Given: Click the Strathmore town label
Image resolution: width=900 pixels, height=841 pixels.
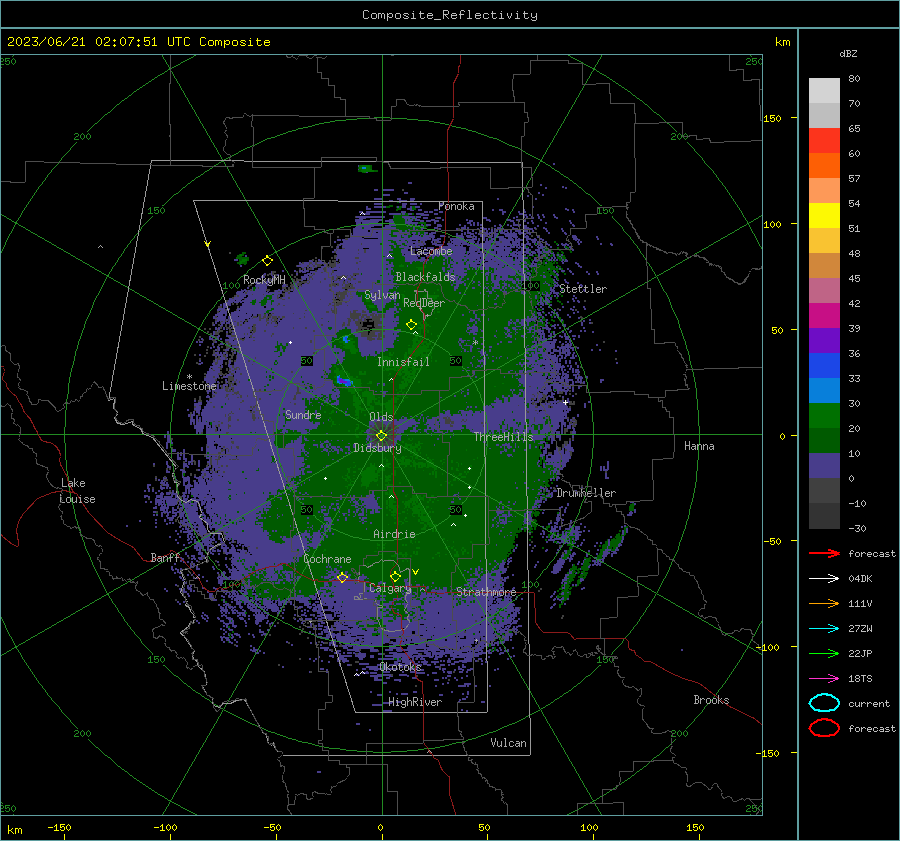Looking at the screenshot, I should [x=486, y=592].
